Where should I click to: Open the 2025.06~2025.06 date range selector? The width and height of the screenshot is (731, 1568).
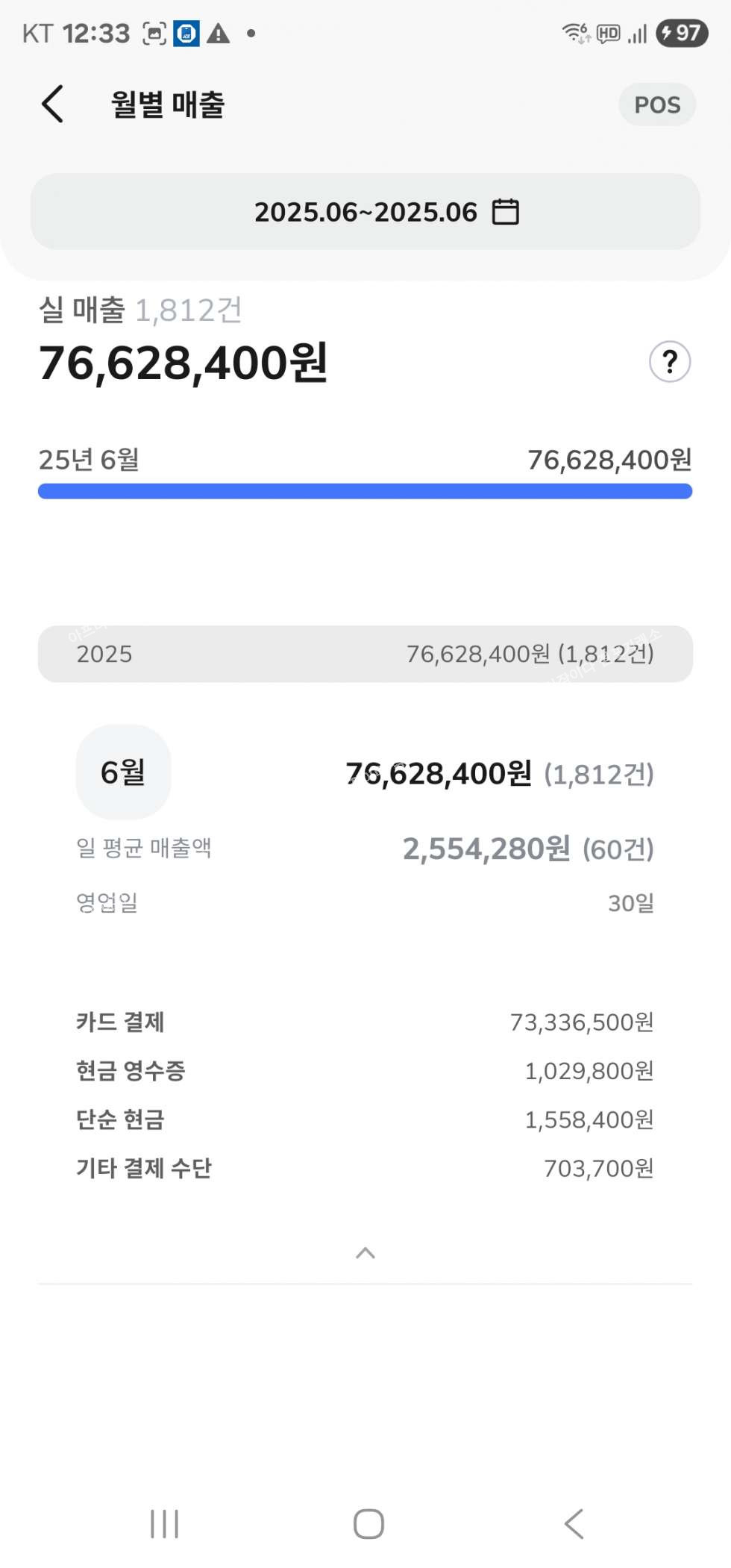point(365,212)
